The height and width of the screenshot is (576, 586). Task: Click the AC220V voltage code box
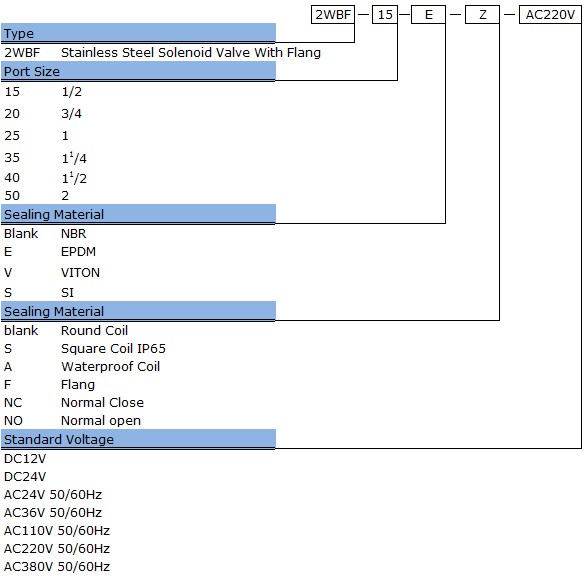550,15
